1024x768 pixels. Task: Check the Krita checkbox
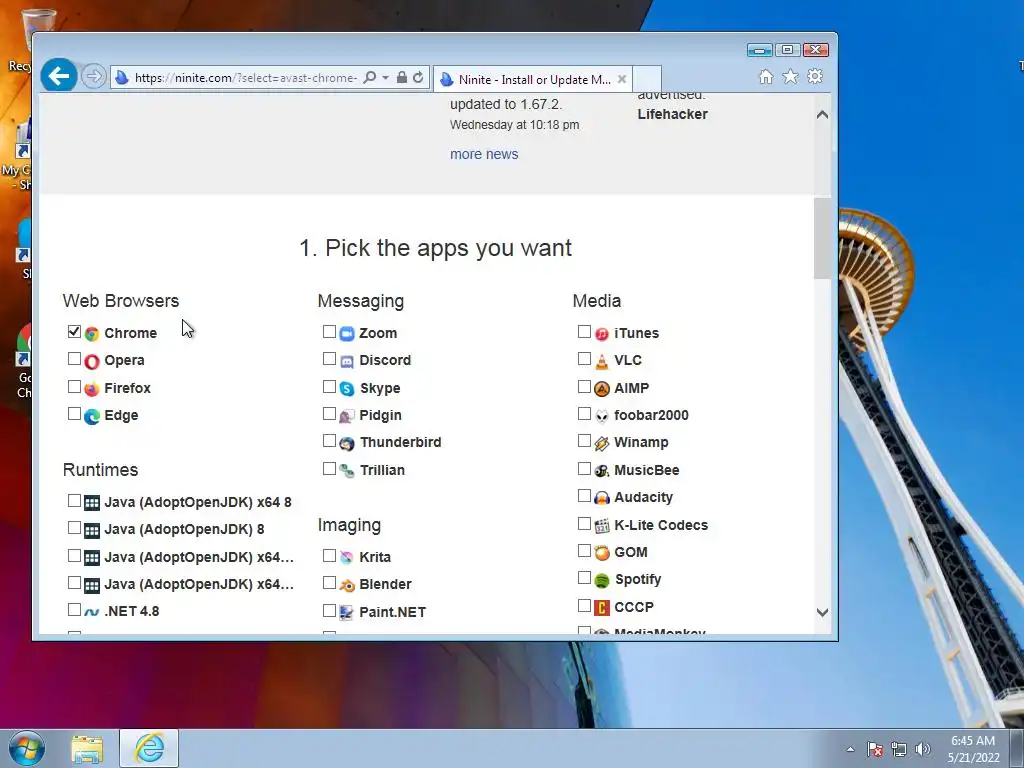[x=329, y=555]
